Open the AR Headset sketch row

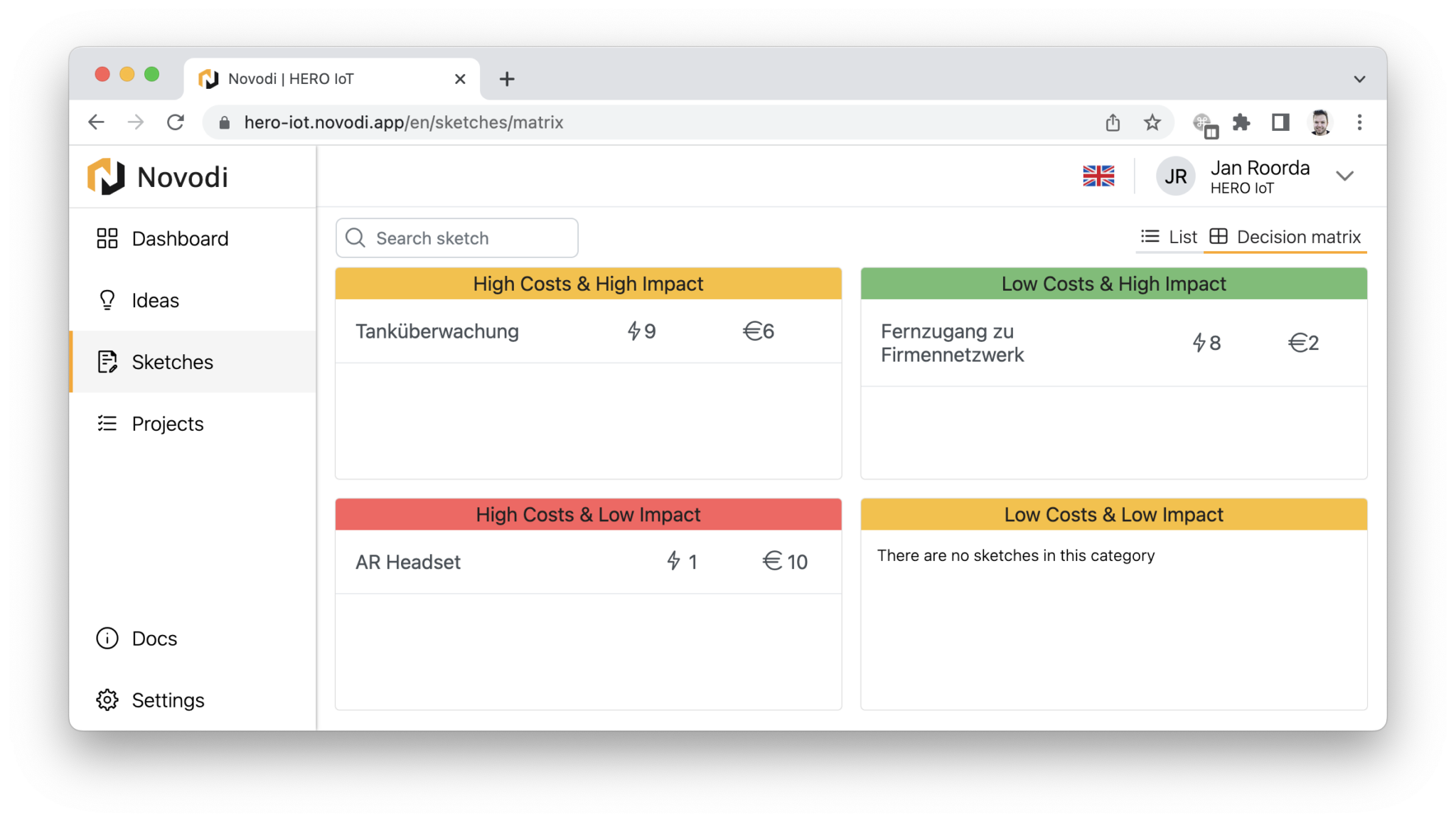click(x=408, y=562)
